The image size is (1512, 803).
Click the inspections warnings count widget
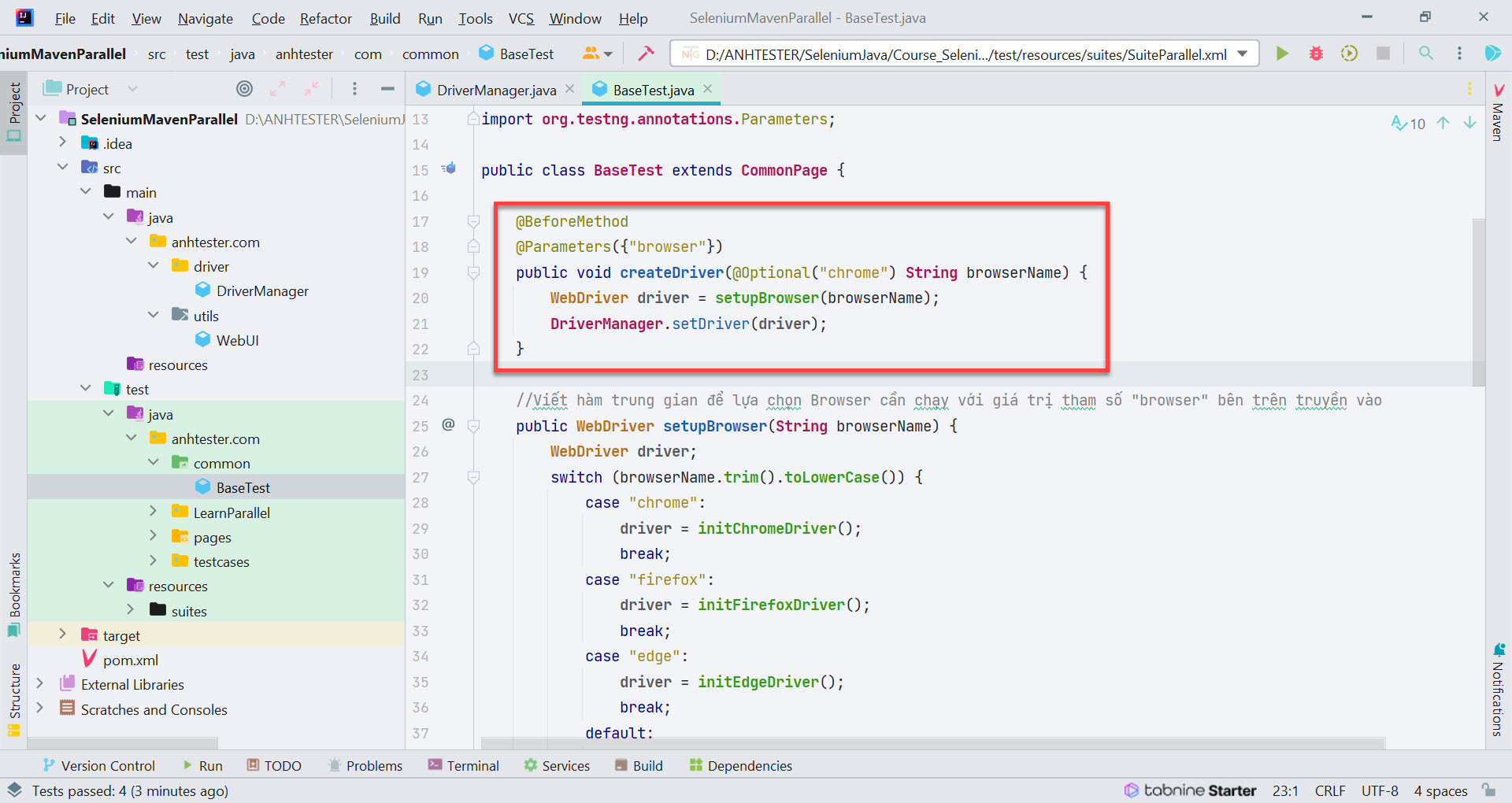coord(1408,123)
